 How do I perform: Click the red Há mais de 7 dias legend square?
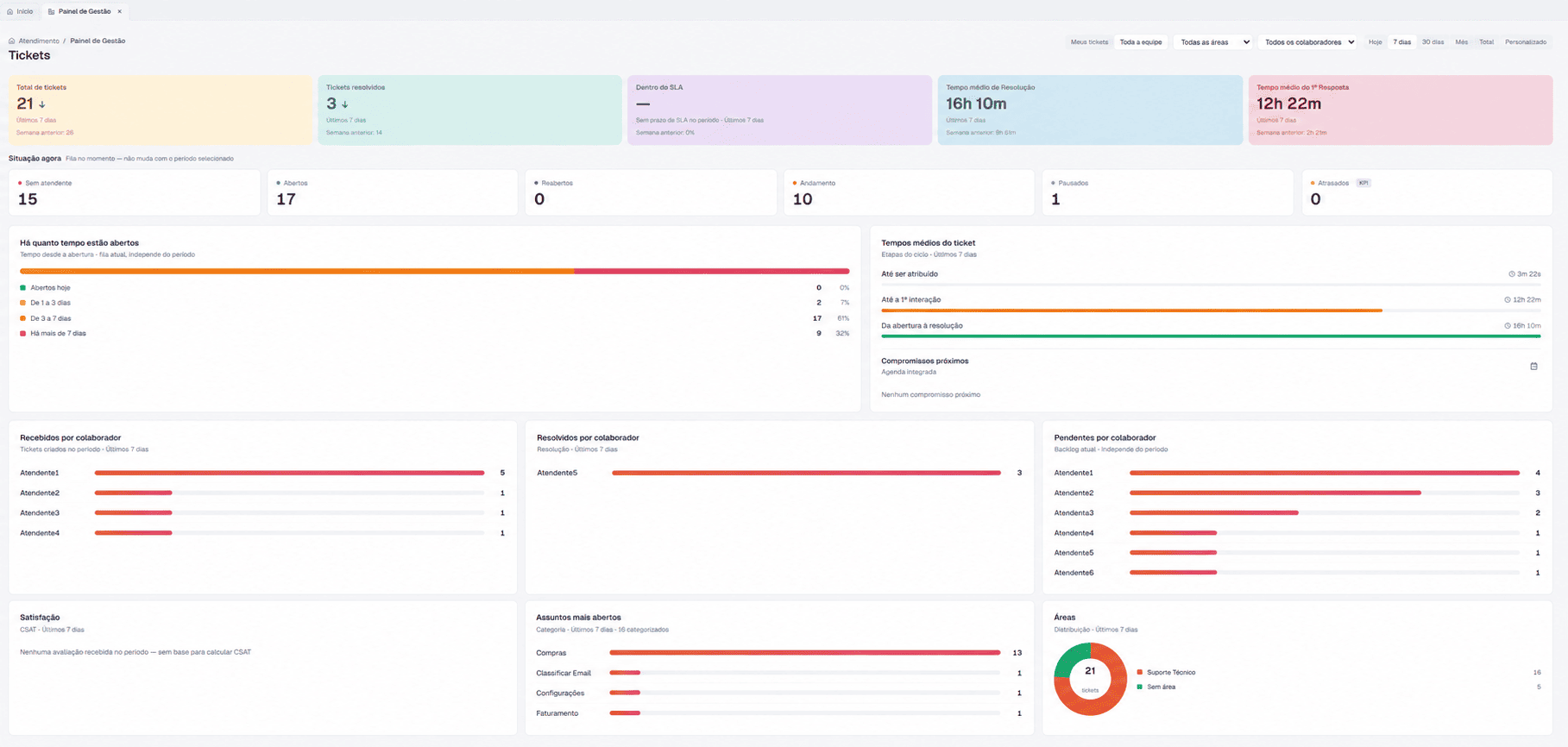point(23,334)
